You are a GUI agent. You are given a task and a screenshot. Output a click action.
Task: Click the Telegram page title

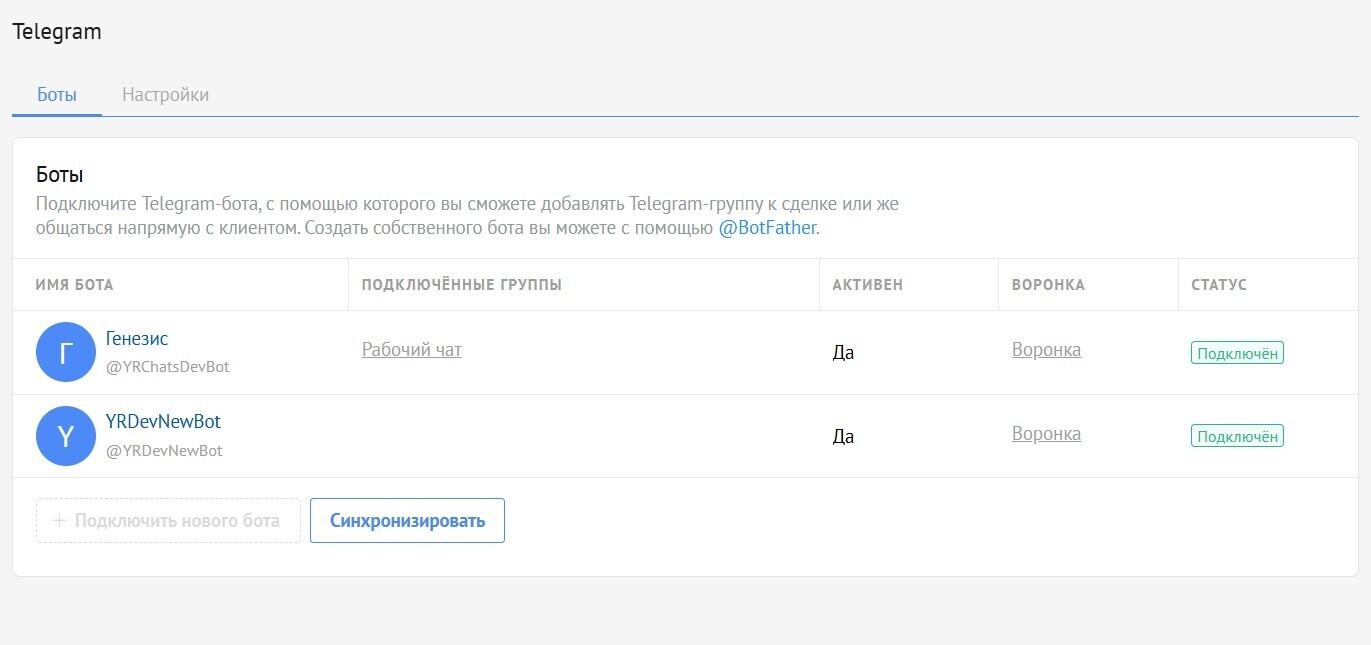[57, 31]
